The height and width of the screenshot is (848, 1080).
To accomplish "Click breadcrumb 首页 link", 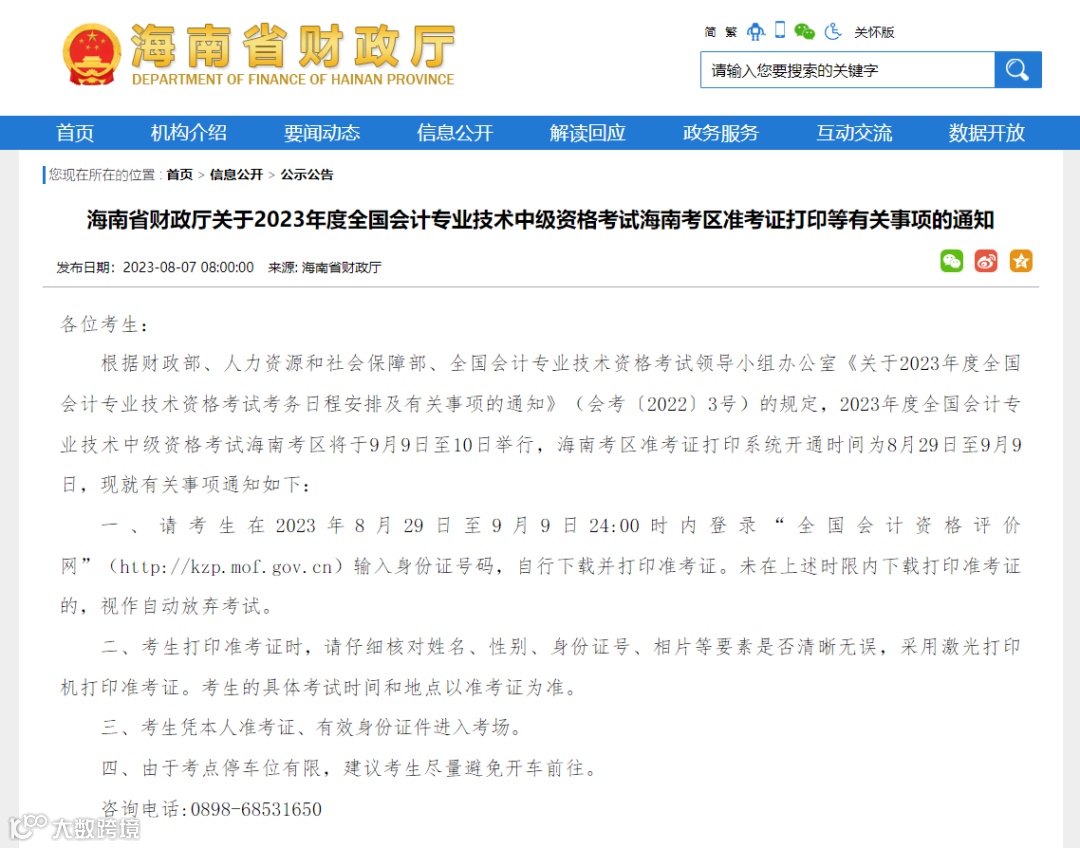I will pos(180,174).
